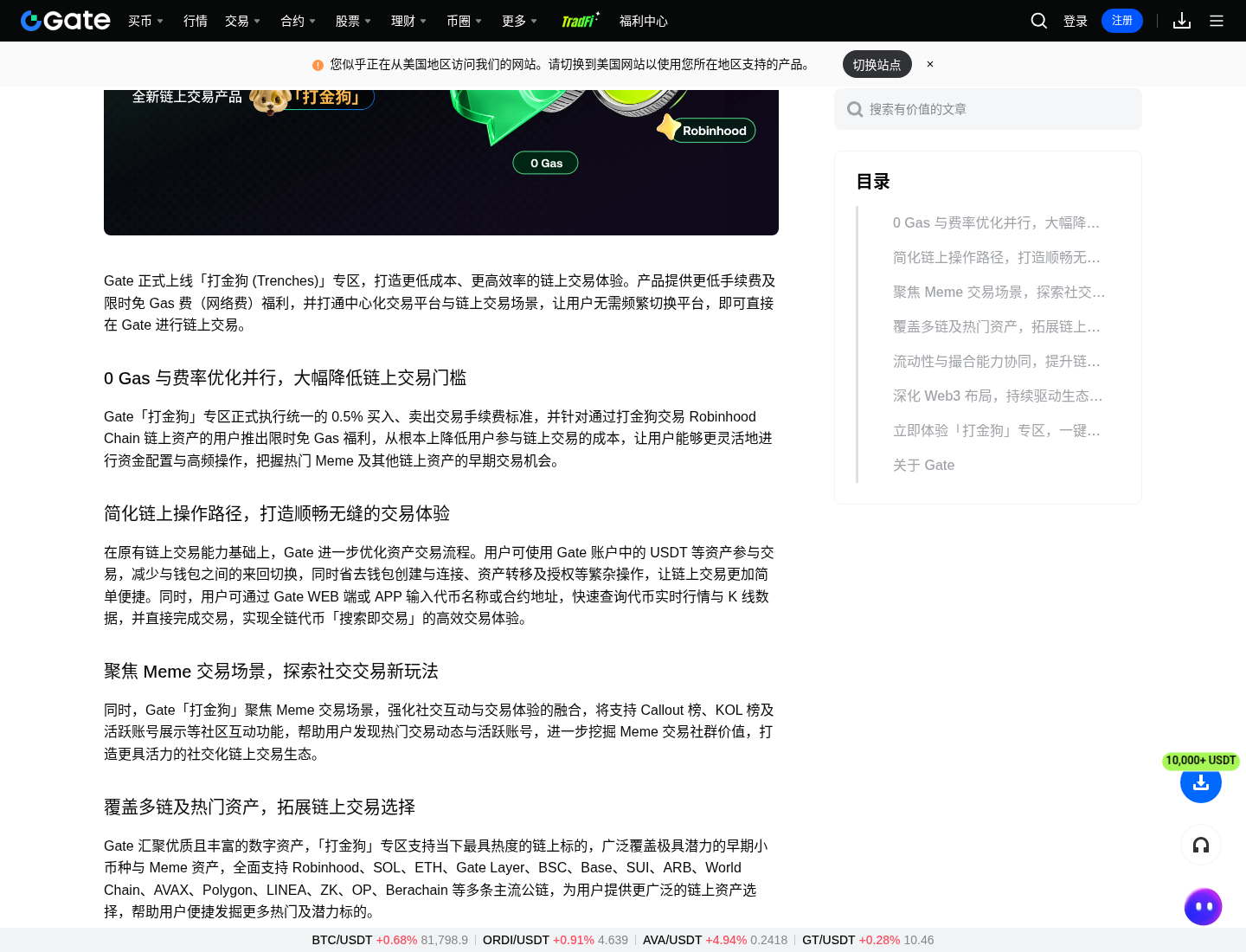The width and height of the screenshot is (1246, 952).
Task: Click heading '聚焦 Meme 交易场景，探索社交交易新玩法'
Action: point(271,671)
